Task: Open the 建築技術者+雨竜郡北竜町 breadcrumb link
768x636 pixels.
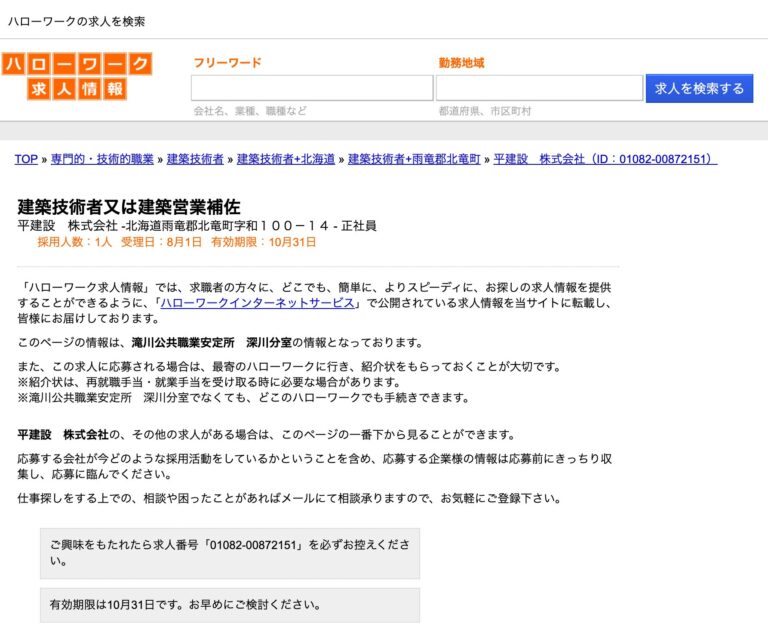Action: 414,159
